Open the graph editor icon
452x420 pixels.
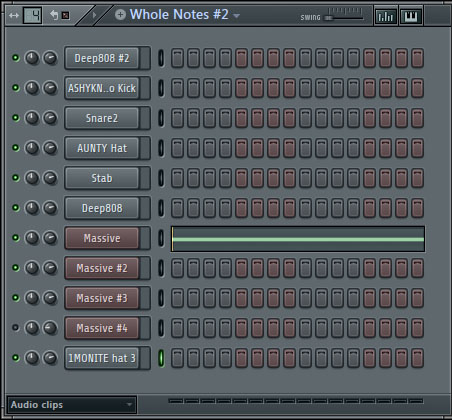coord(386,16)
